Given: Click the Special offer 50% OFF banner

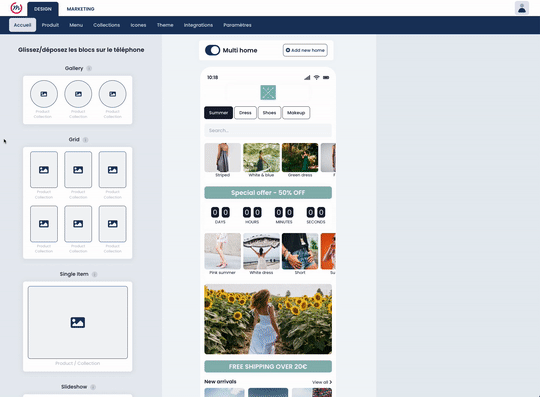Looking at the screenshot, I should coord(268,192).
